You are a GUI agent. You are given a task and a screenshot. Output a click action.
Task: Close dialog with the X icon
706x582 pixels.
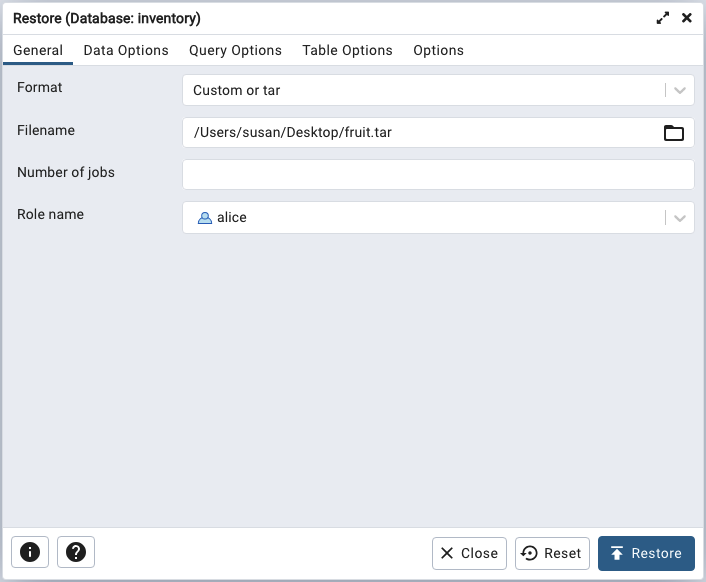coord(687,18)
